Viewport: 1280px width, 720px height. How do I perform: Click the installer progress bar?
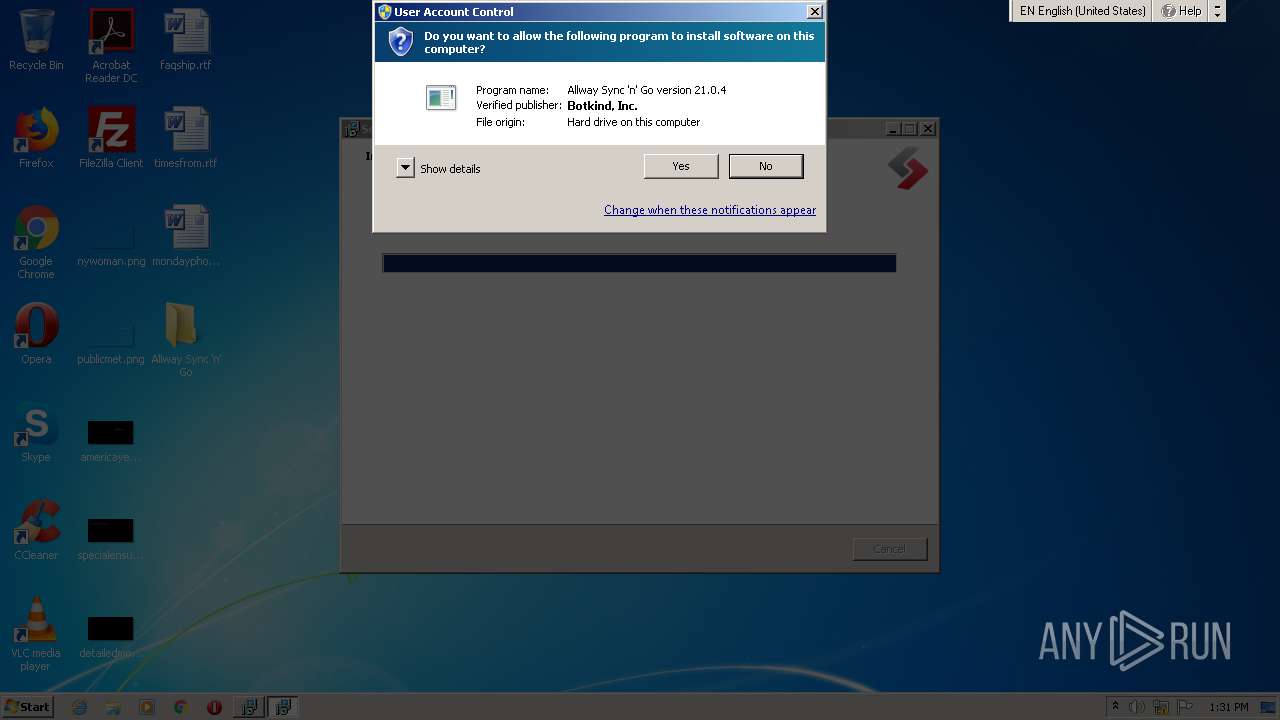pyautogui.click(x=639, y=263)
